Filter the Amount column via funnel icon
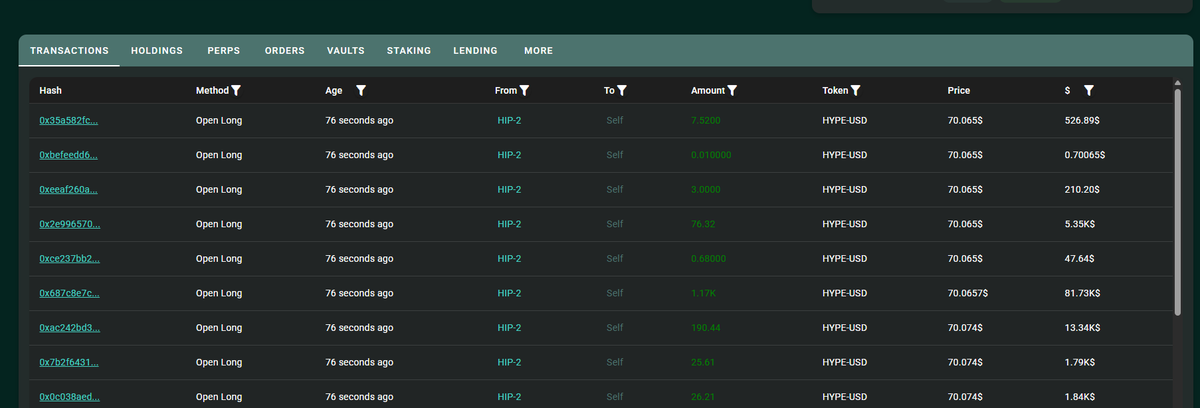Viewport: 1200px width, 408px height. point(732,90)
